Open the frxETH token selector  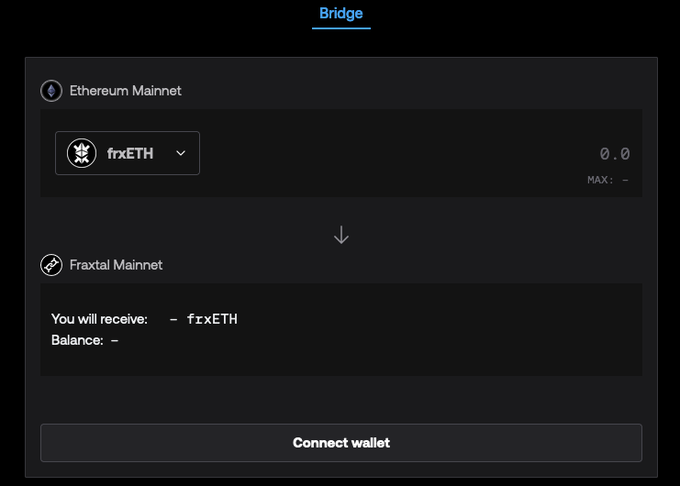[128, 153]
